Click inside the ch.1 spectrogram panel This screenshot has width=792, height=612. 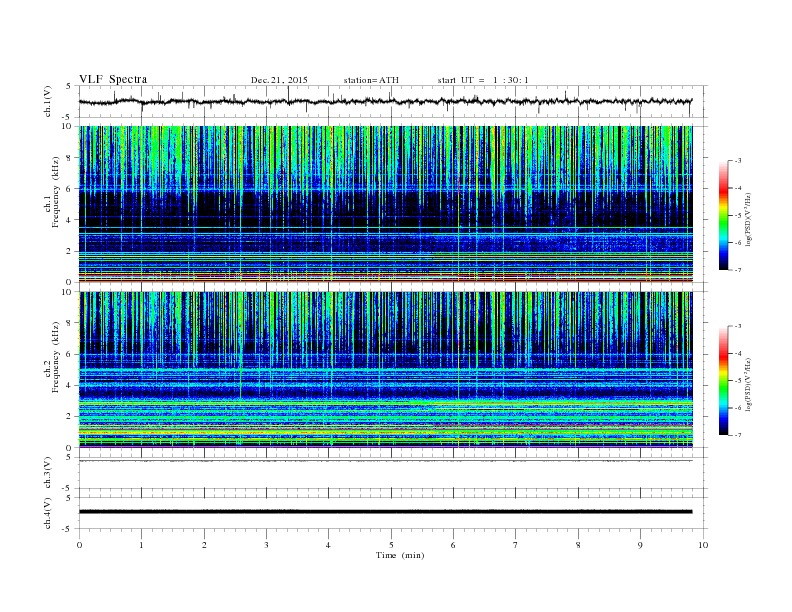tap(385, 204)
